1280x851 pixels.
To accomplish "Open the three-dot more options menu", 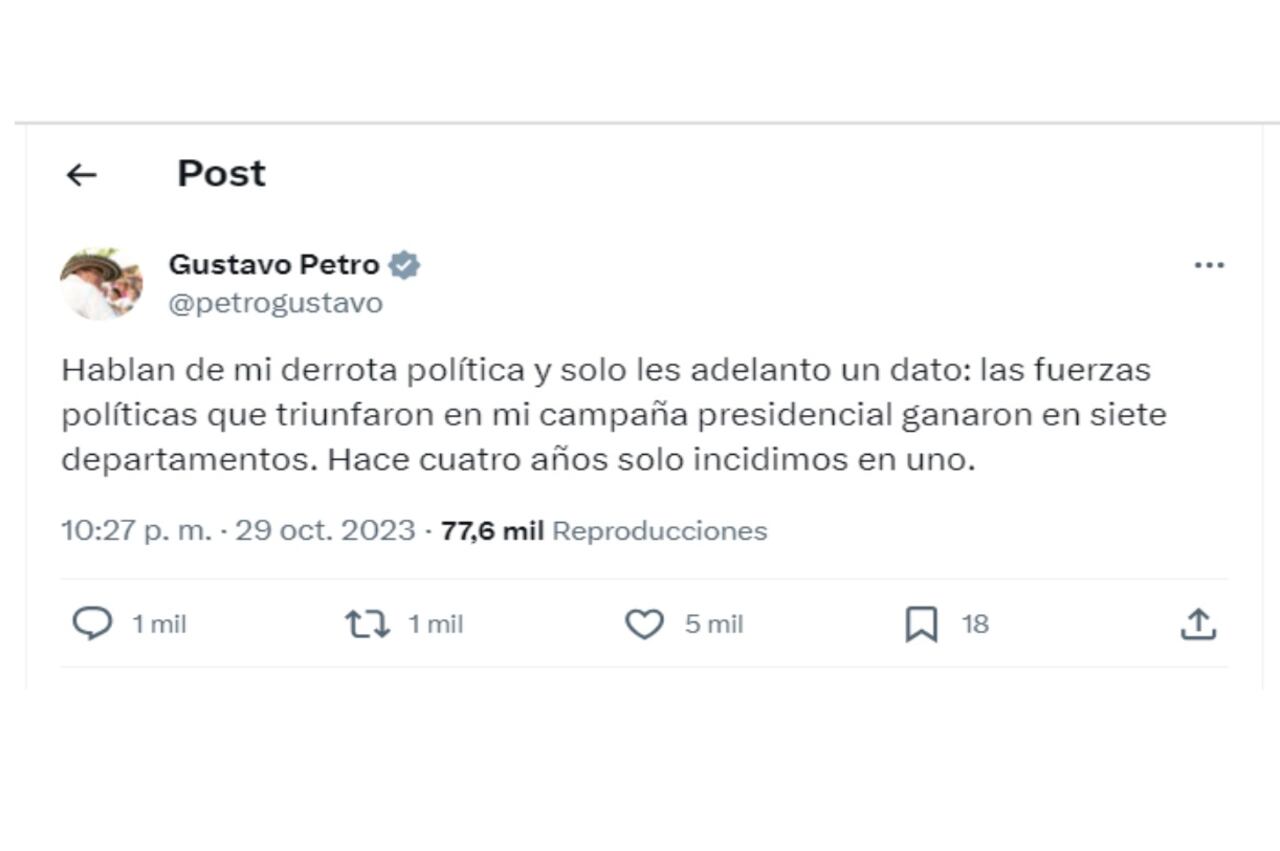I will (x=1210, y=264).
